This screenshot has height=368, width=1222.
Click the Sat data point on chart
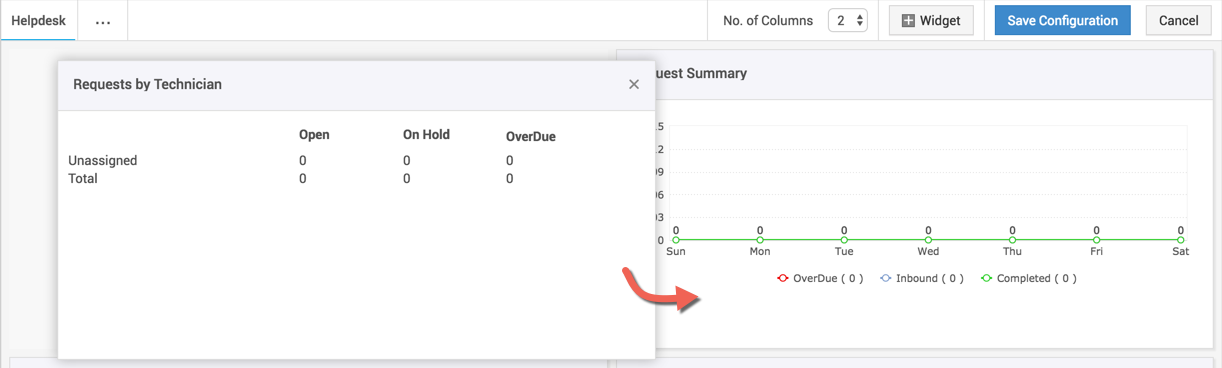pos(1181,240)
